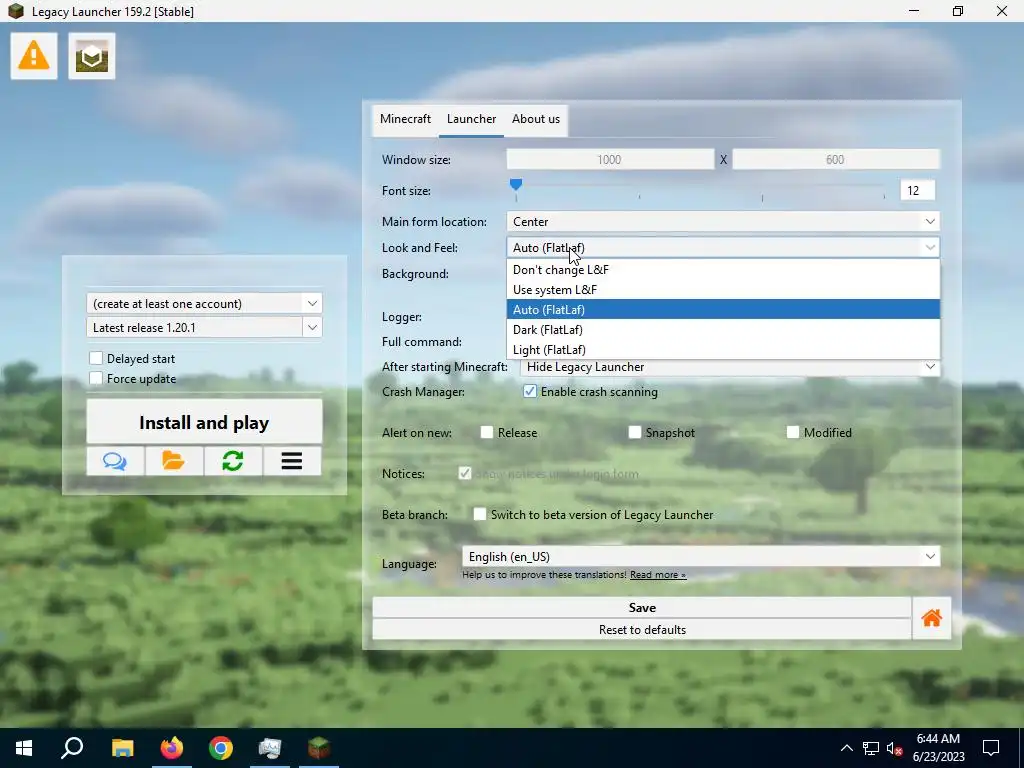This screenshot has width=1024, height=768.
Task: Launch File Explorer from taskbar
Action: (122, 748)
